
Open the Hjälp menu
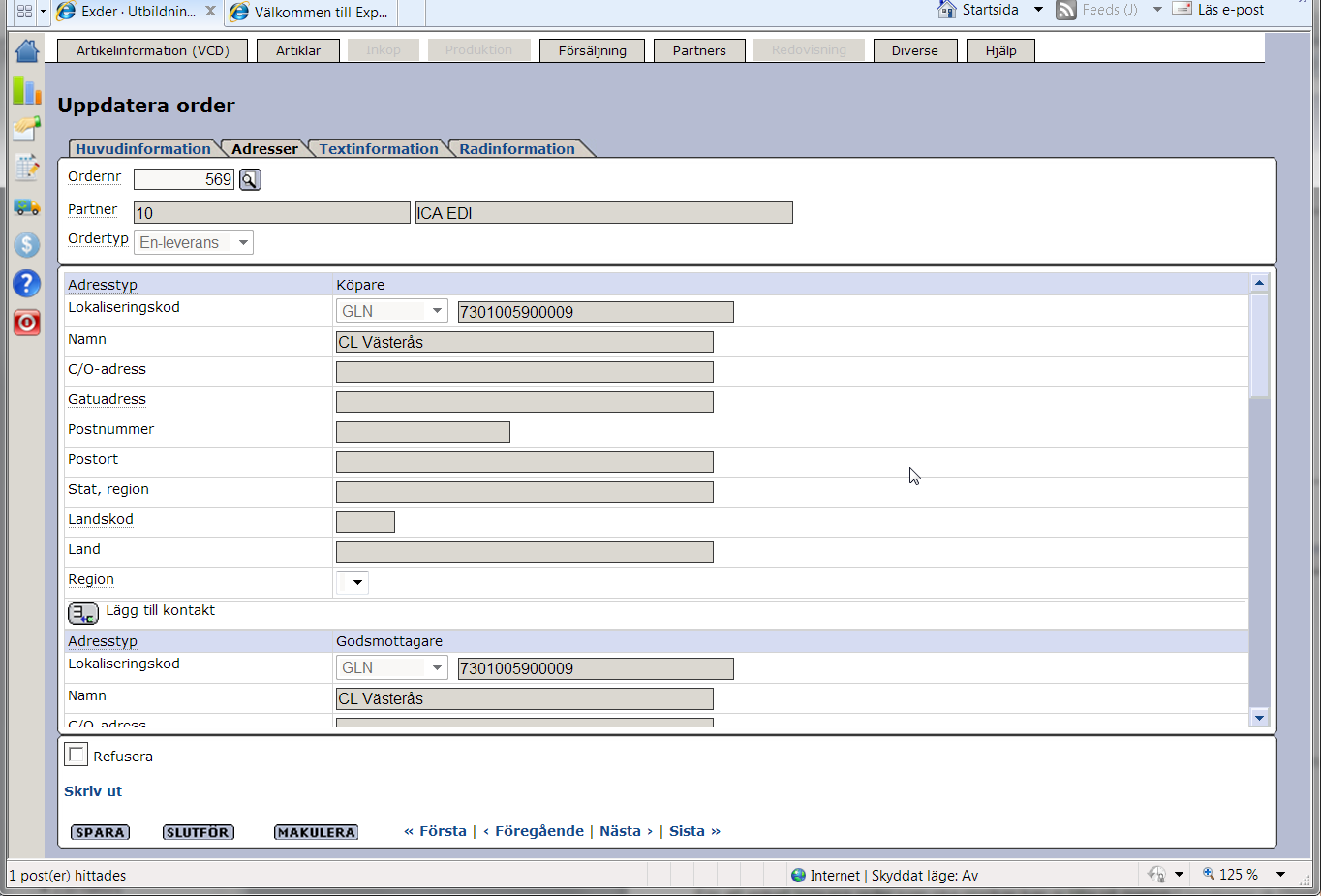(x=1001, y=50)
